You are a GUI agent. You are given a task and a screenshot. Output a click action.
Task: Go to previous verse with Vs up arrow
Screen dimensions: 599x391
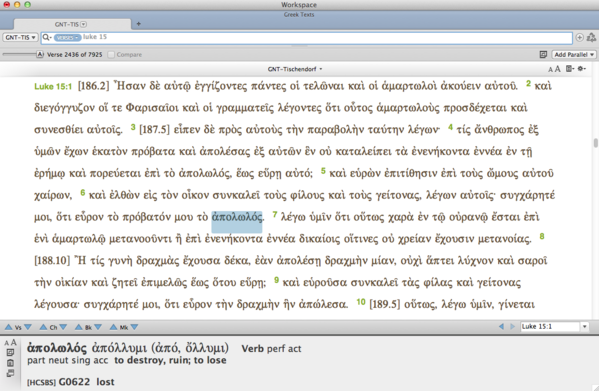[8, 327]
